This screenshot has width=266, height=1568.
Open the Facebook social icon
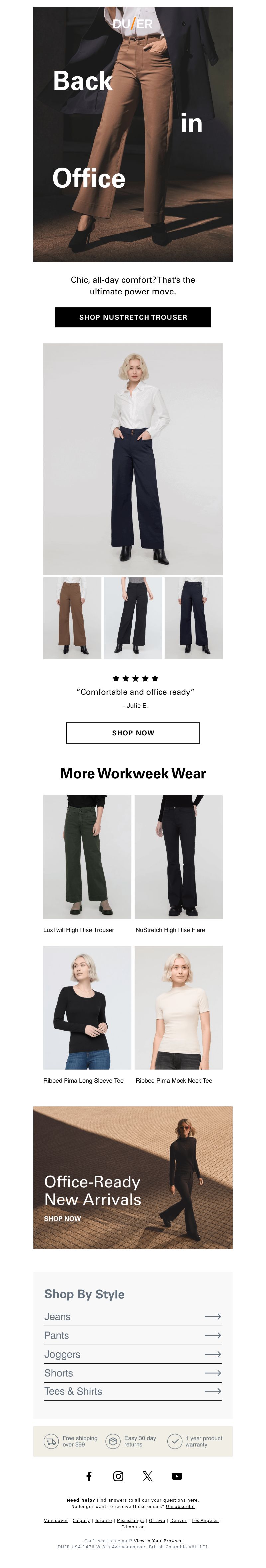(x=89, y=1476)
